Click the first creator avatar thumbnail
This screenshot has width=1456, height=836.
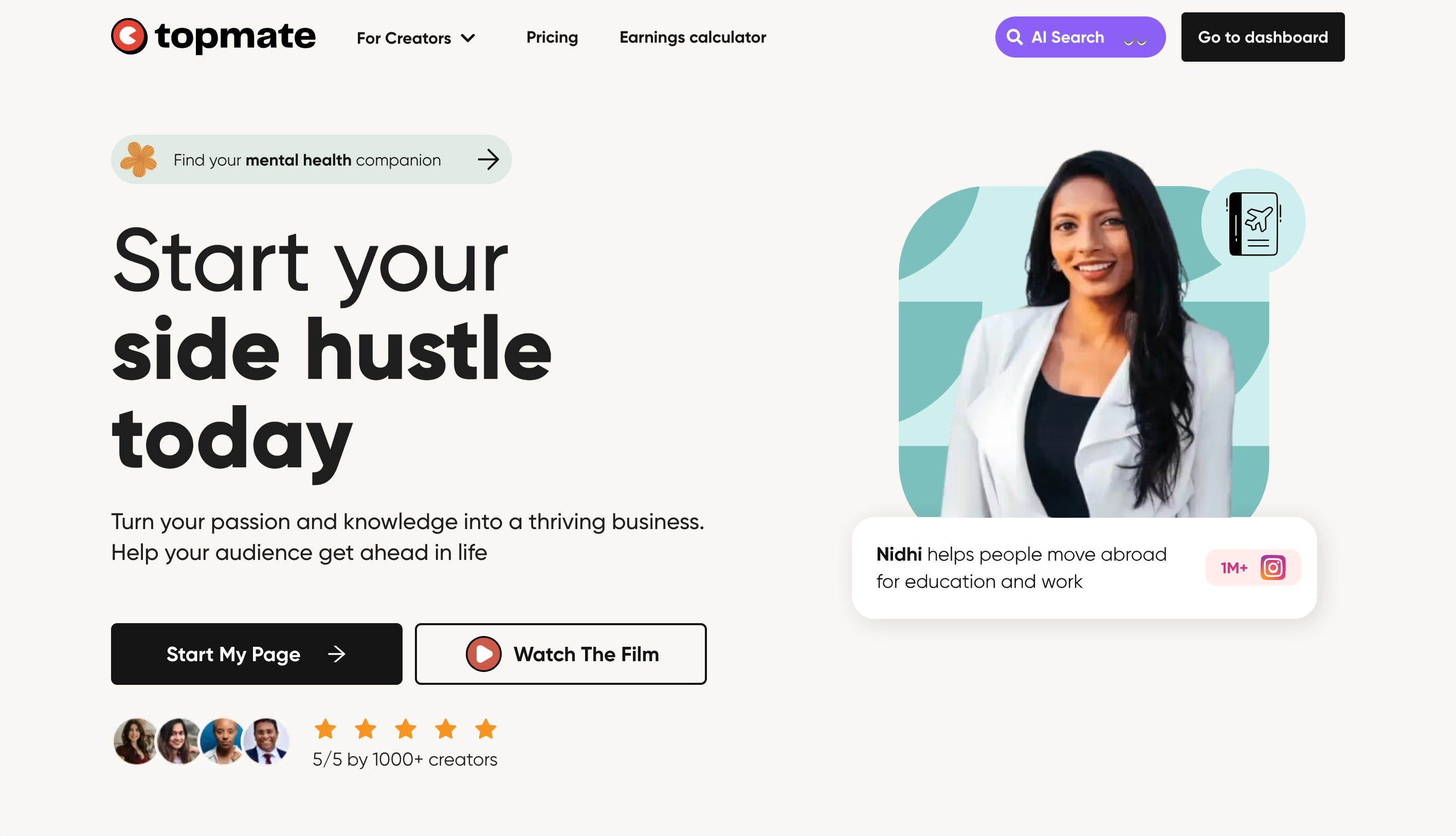[x=136, y=741]
